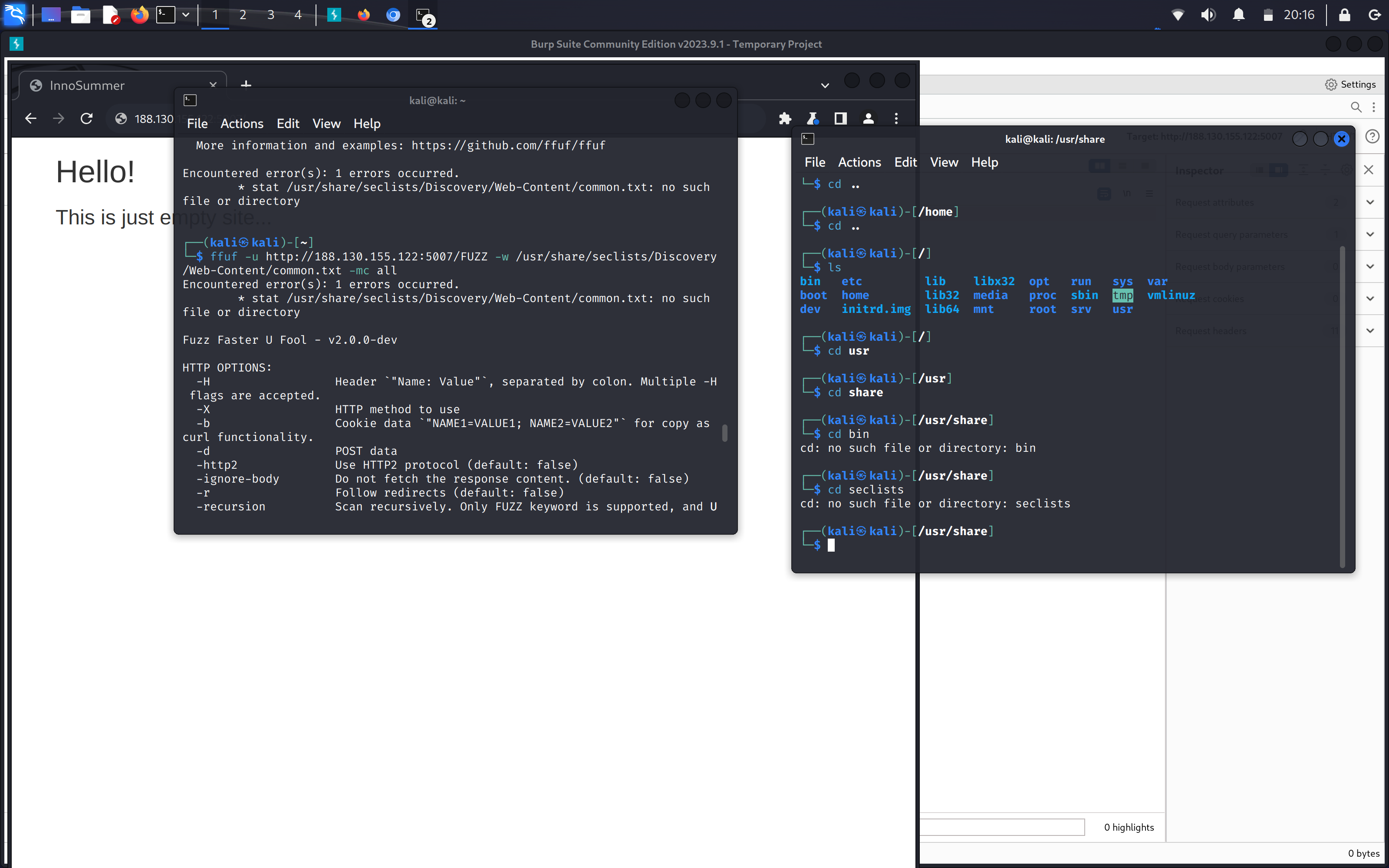Switch to workspace 2
Screen dimensions: 1389x868
click(x=243, y=15)
